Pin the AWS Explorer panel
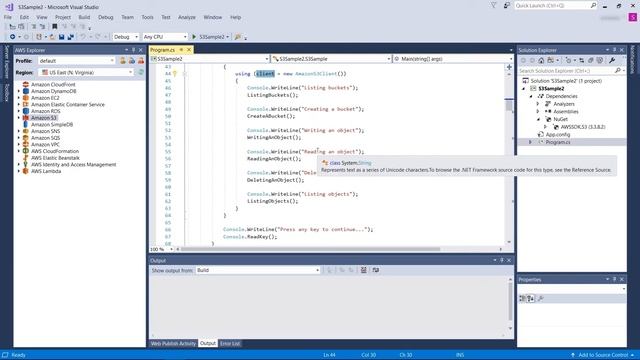640x360 pixels. (x=133, y=50)
